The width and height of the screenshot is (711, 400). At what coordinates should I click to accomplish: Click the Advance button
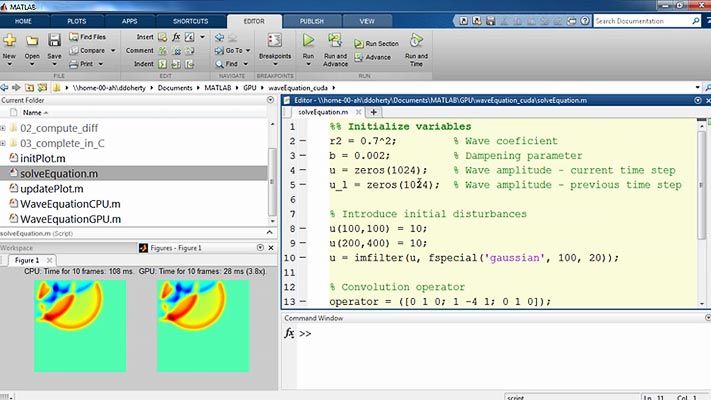pos(372,57)
